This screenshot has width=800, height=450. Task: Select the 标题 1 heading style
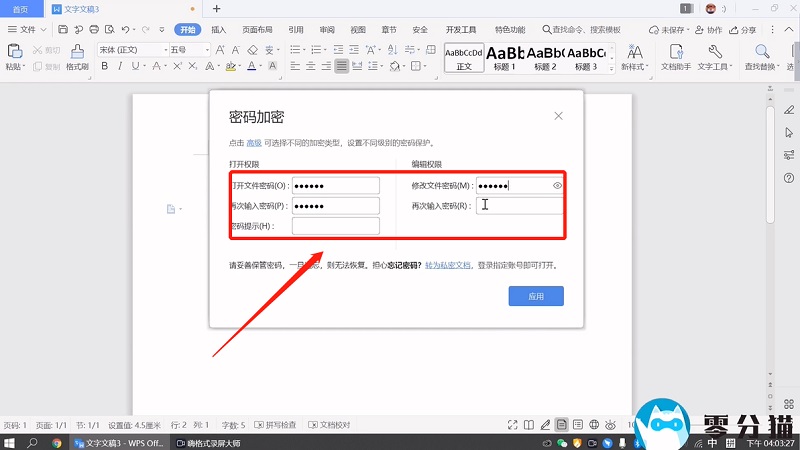505,58
